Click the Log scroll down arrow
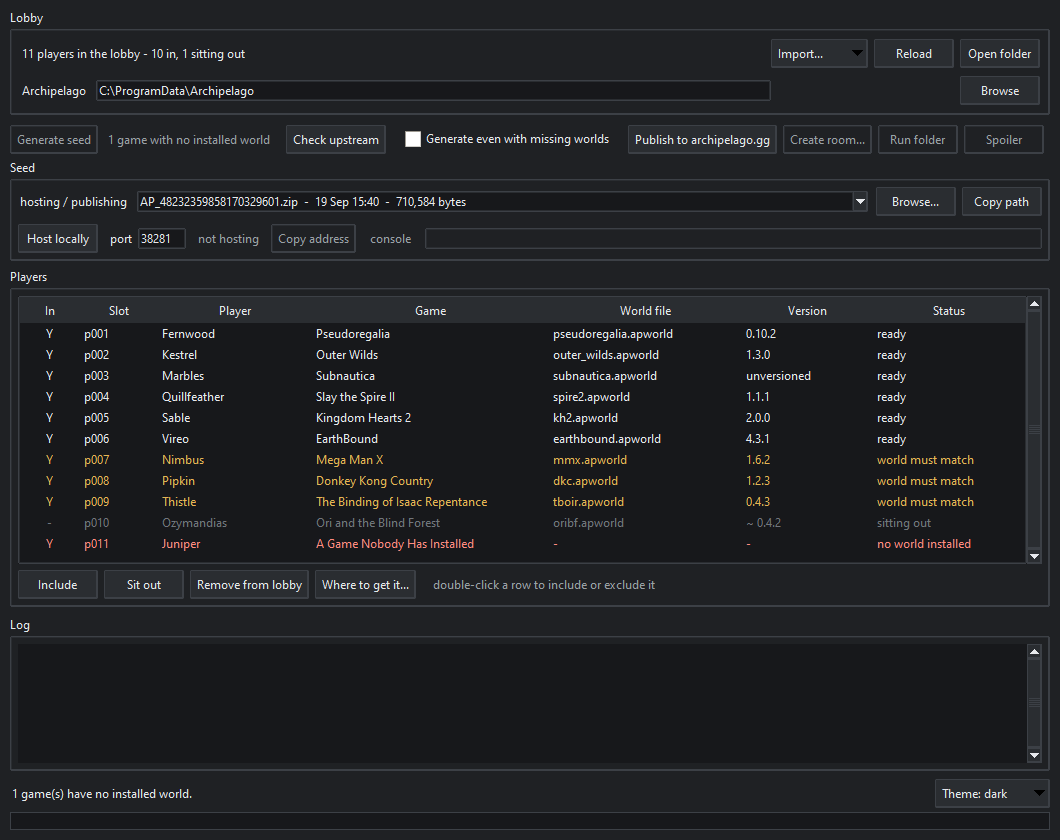The image size is (1060, 840). tap(1034, 756)
